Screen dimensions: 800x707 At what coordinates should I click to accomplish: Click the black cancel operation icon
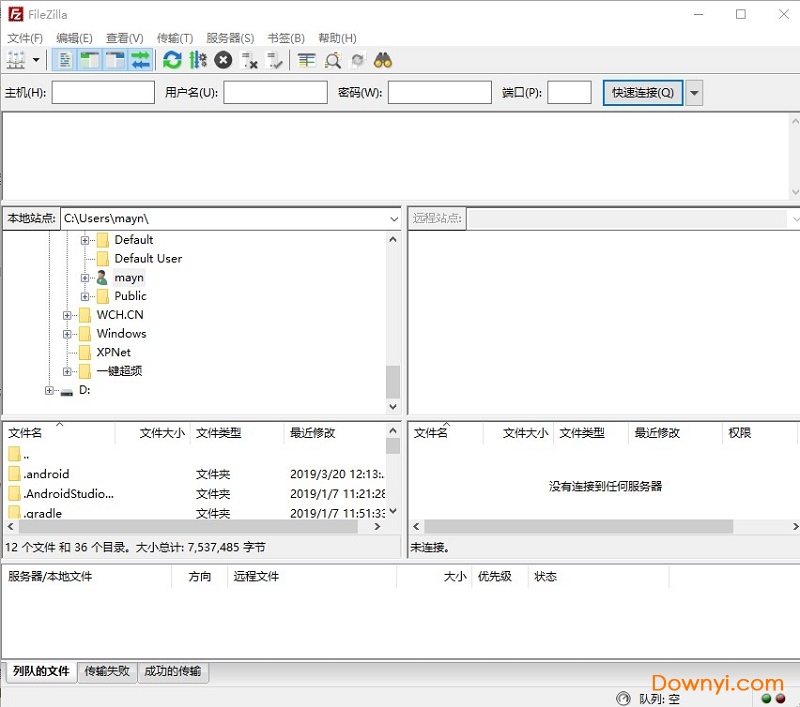(x=223, y=60)
